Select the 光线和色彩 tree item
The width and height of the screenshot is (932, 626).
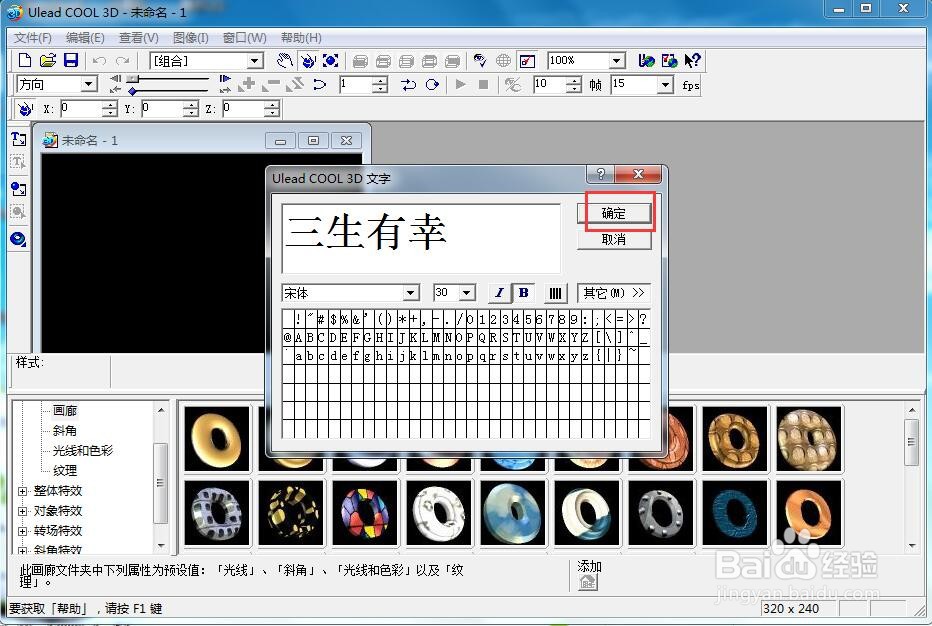(x=83, y=451)
